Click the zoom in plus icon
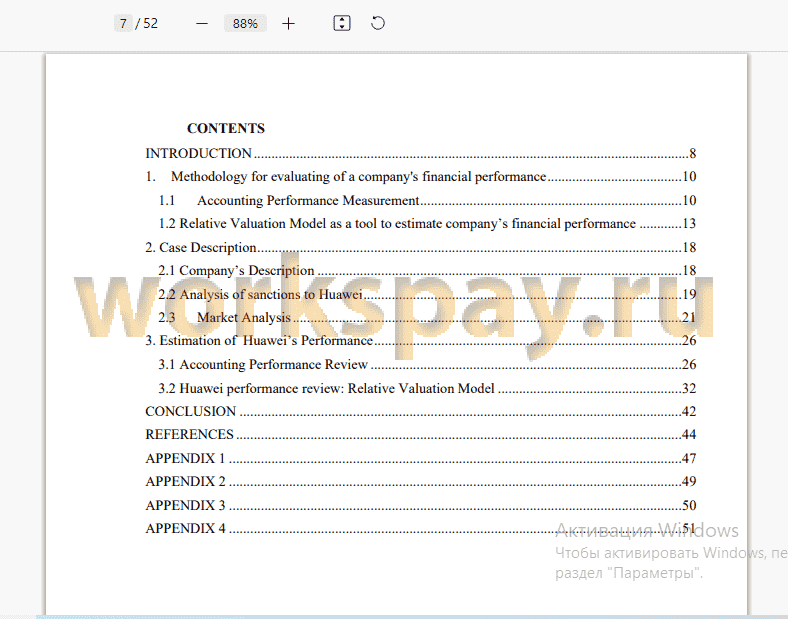This screenshot has width=788, height=619. (x=288, y=24)
